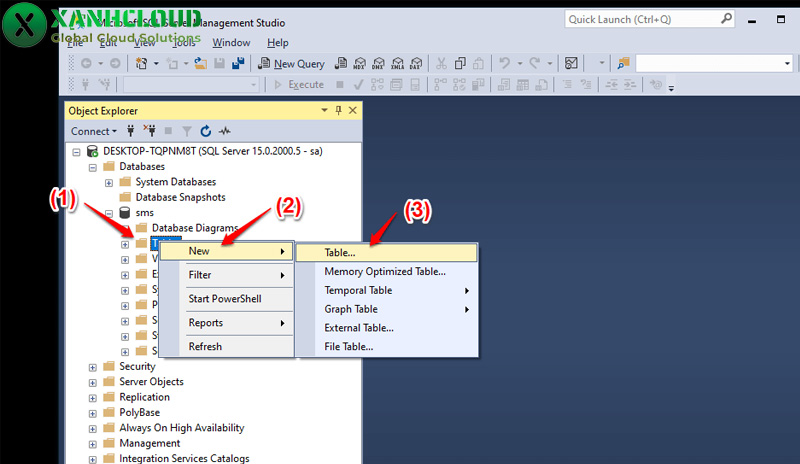Screen dimensions: 800x464
Task: Open toolbar options overflow arrow
Action: point(671,88)
